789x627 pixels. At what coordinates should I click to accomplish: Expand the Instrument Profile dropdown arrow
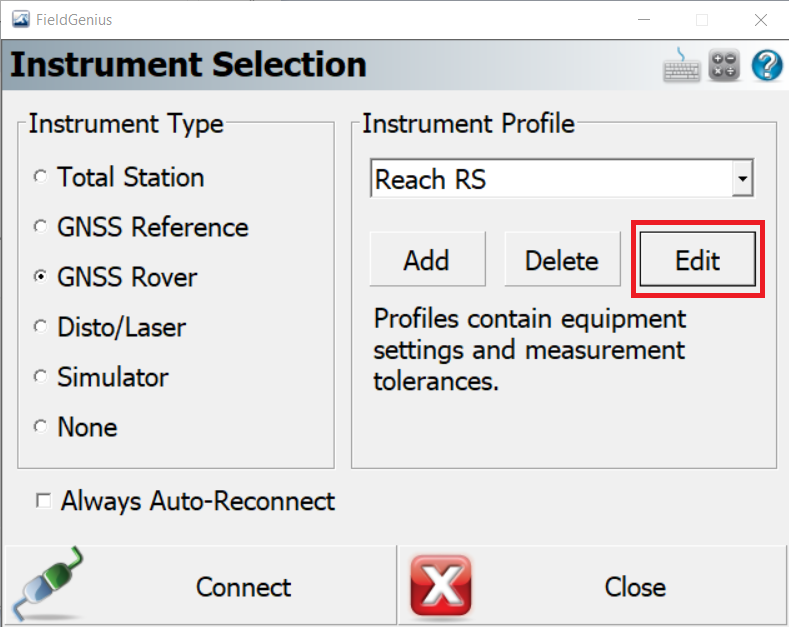pos(742,179)
